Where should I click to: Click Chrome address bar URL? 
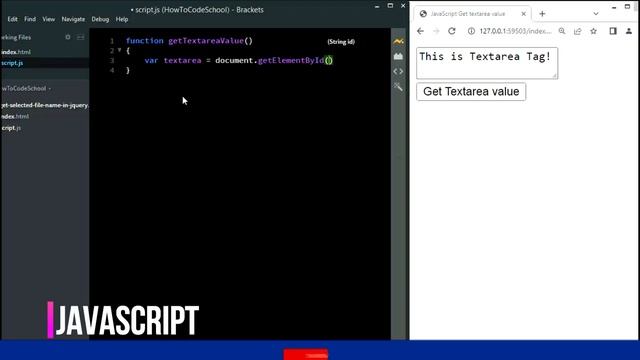[515, 31]
